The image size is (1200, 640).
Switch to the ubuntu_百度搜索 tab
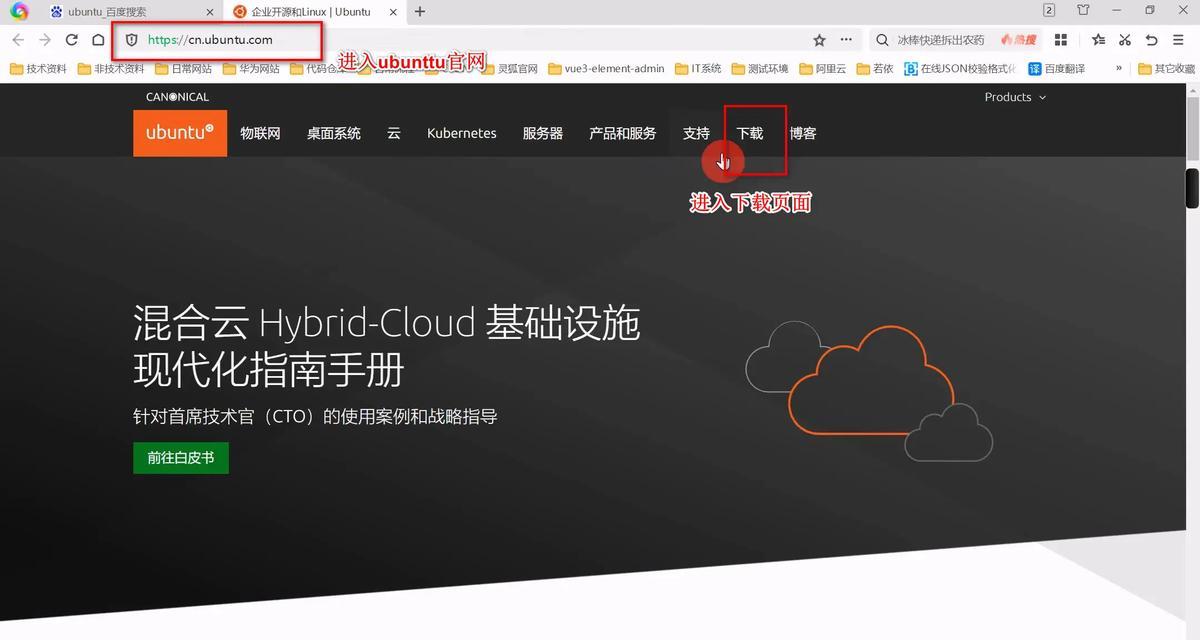(130, 12)
